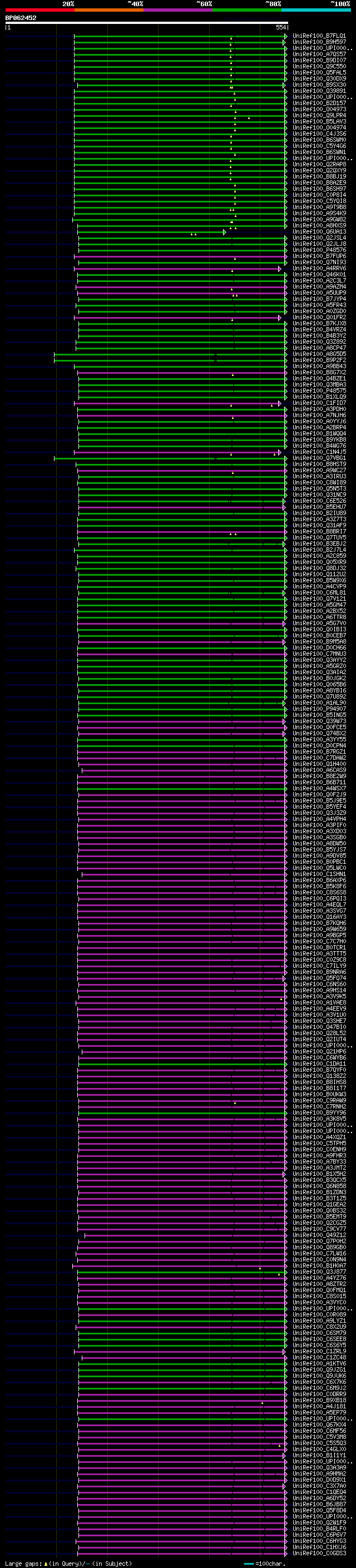Select hit UniRef100_A5UUP9
The image size is (356, 1568).
[319, 293]
